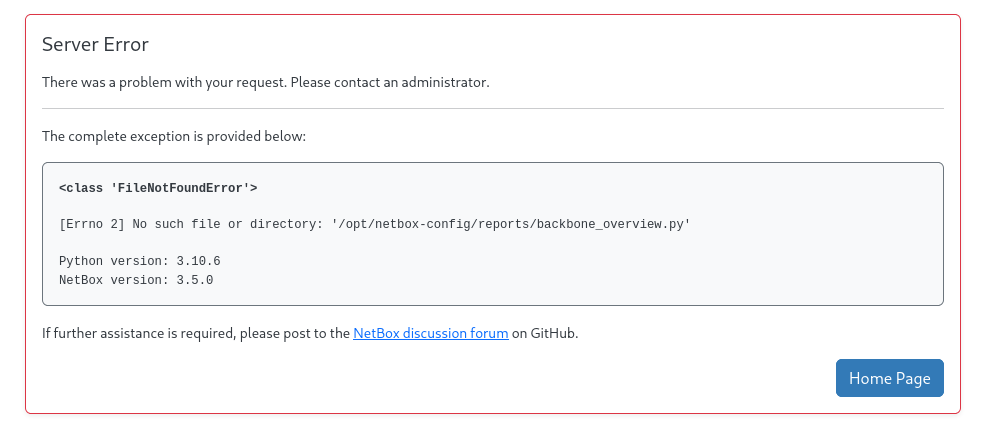Click 'The complete exception is provided below' text

pyautogui.click(x=174, y=137)
